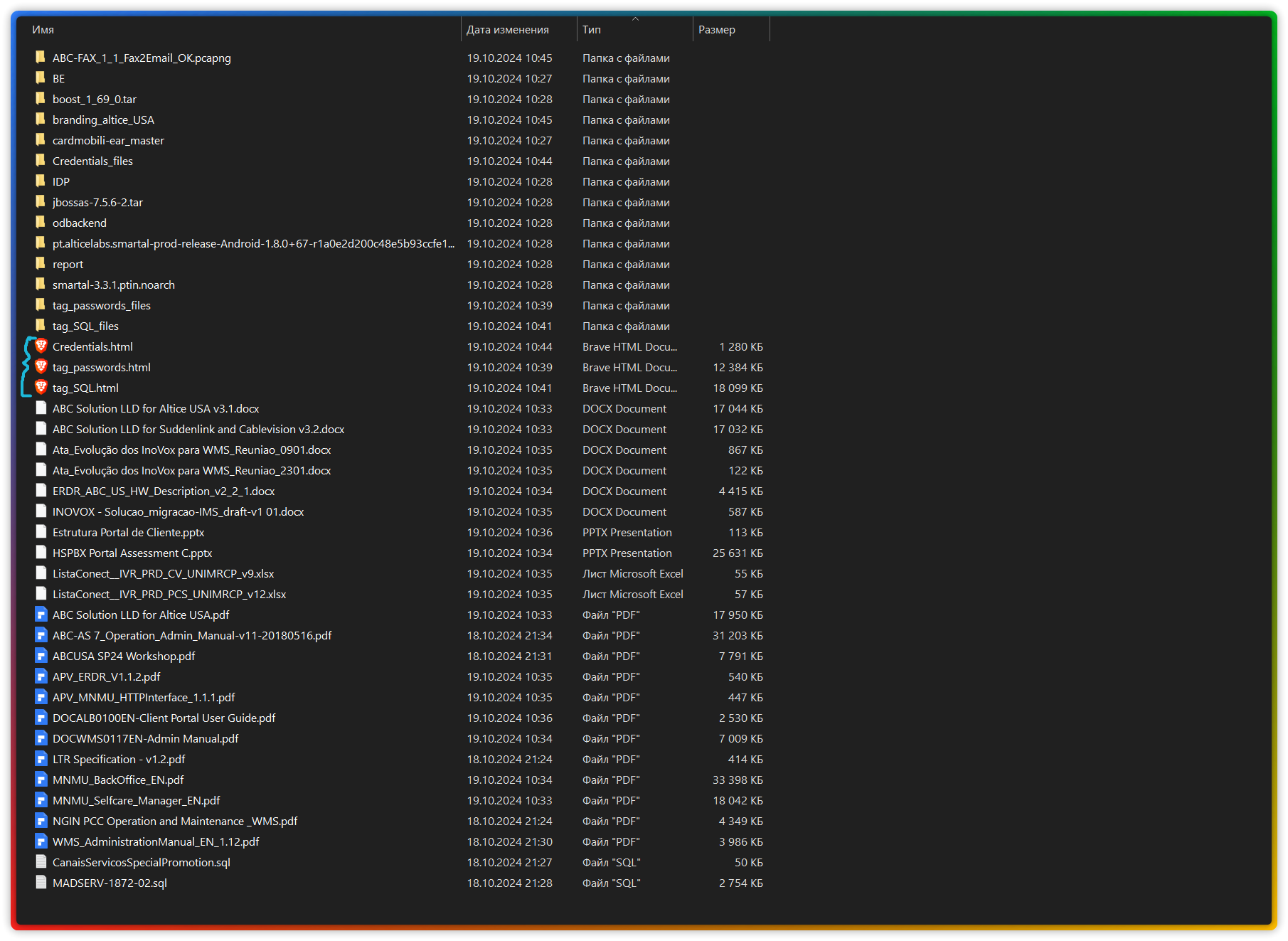Select the tag_SQL_files folder icon
The height and width of the screenshot is (941, 1288).
point(41,326)
